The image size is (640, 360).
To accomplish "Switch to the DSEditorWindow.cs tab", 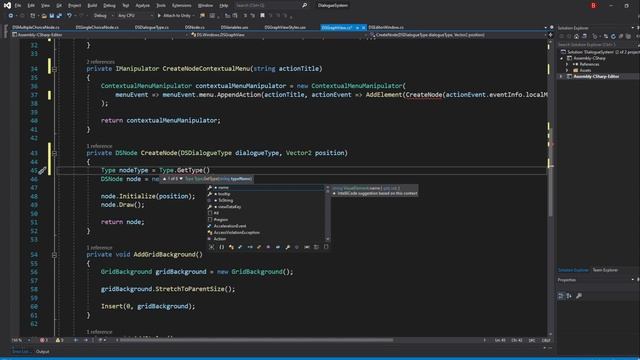I will (386, 27).
